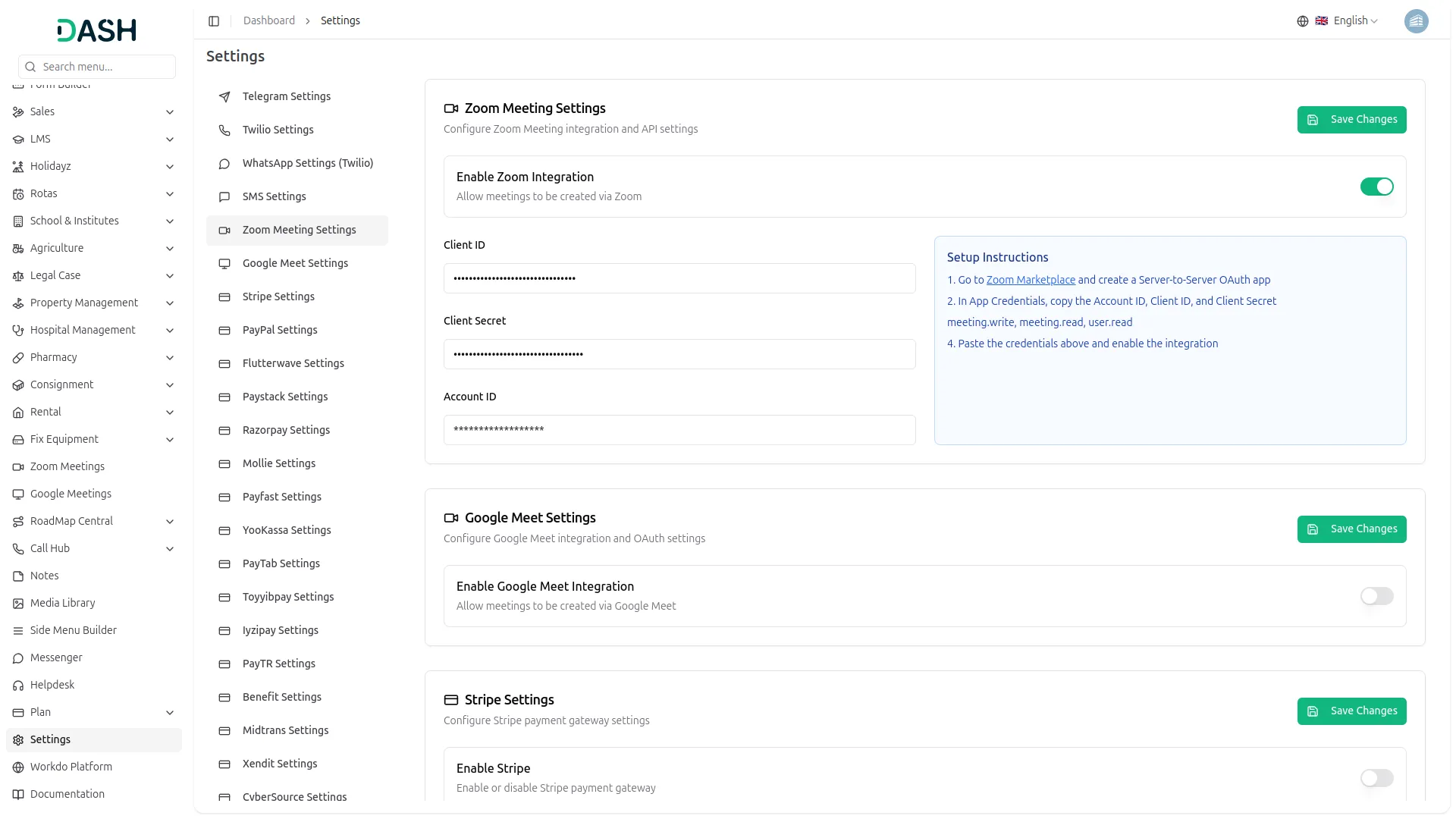Enable the Google Meet Integration toggle

pos(1376,596)
